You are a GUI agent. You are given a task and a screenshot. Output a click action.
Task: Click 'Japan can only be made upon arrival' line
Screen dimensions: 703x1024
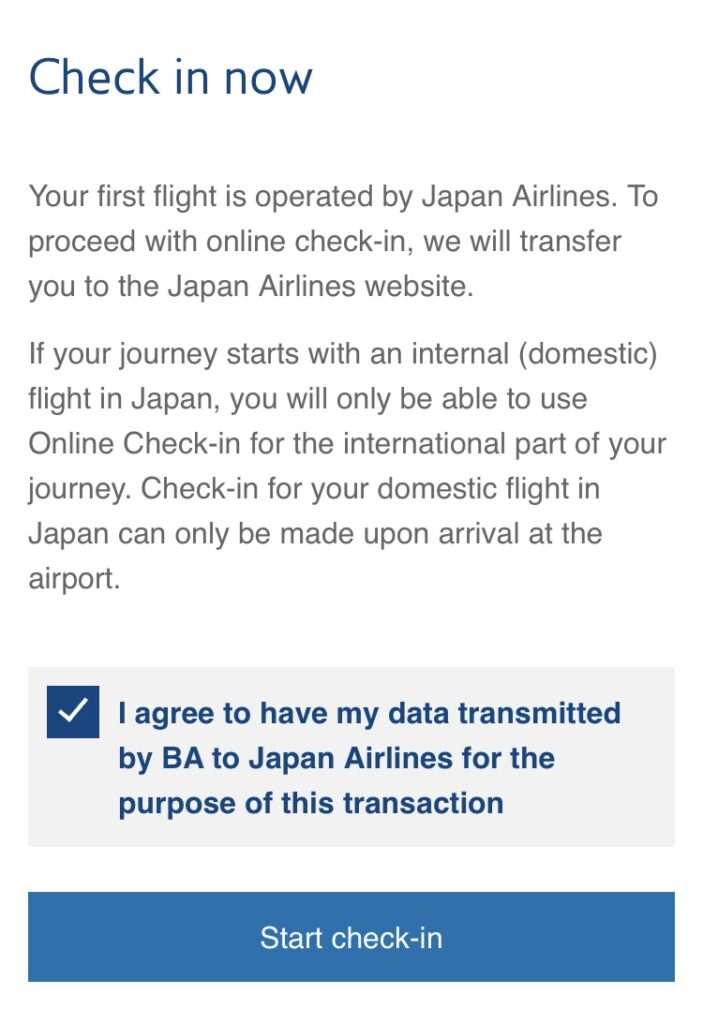point(315,534)
